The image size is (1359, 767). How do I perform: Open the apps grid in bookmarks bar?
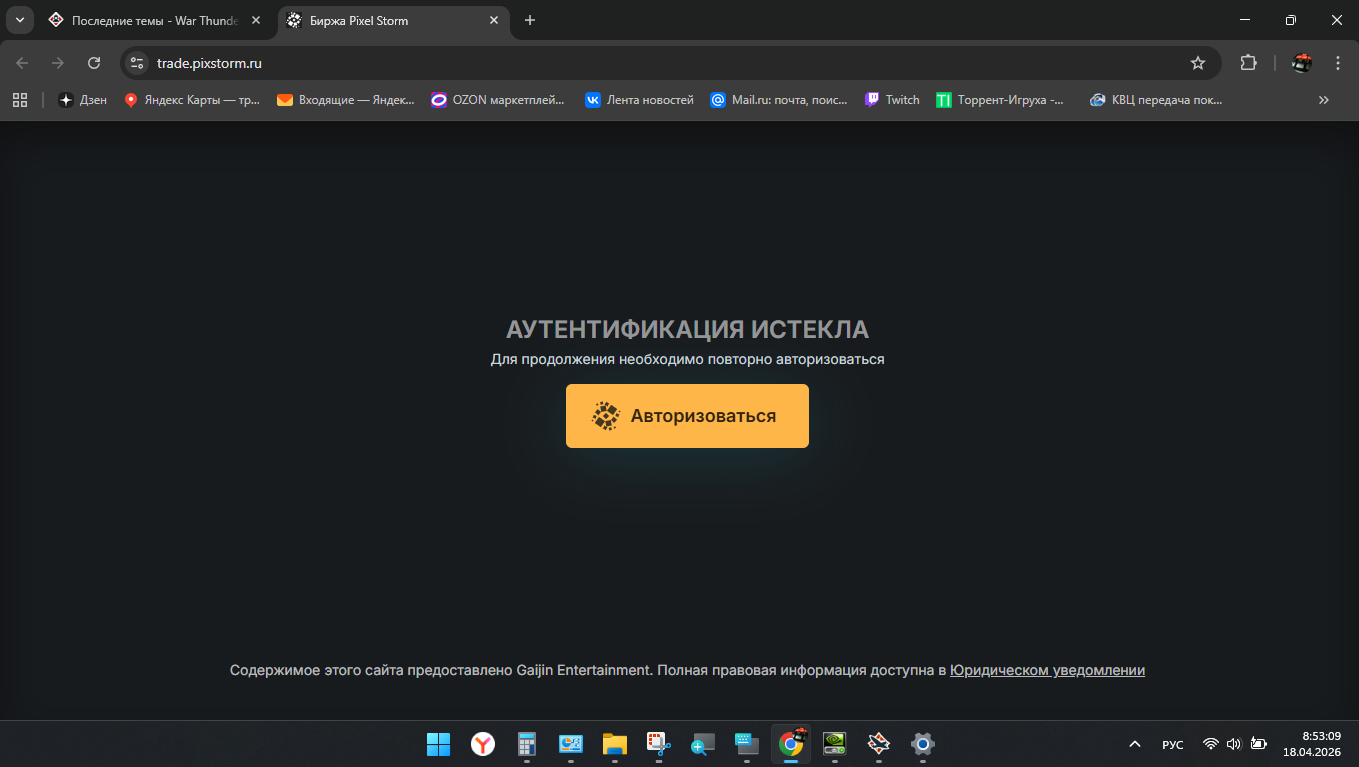tap(19, 100)
